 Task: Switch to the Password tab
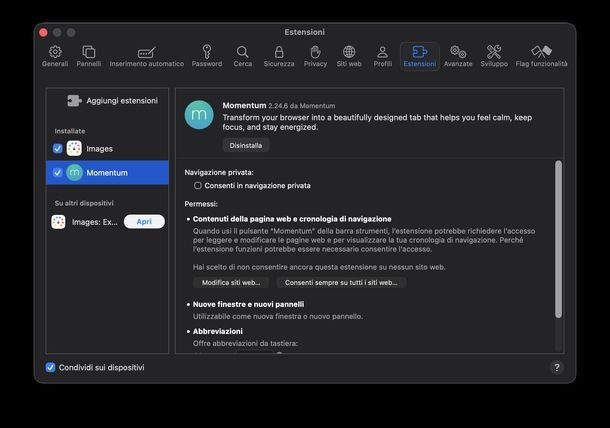click(207, 56)
